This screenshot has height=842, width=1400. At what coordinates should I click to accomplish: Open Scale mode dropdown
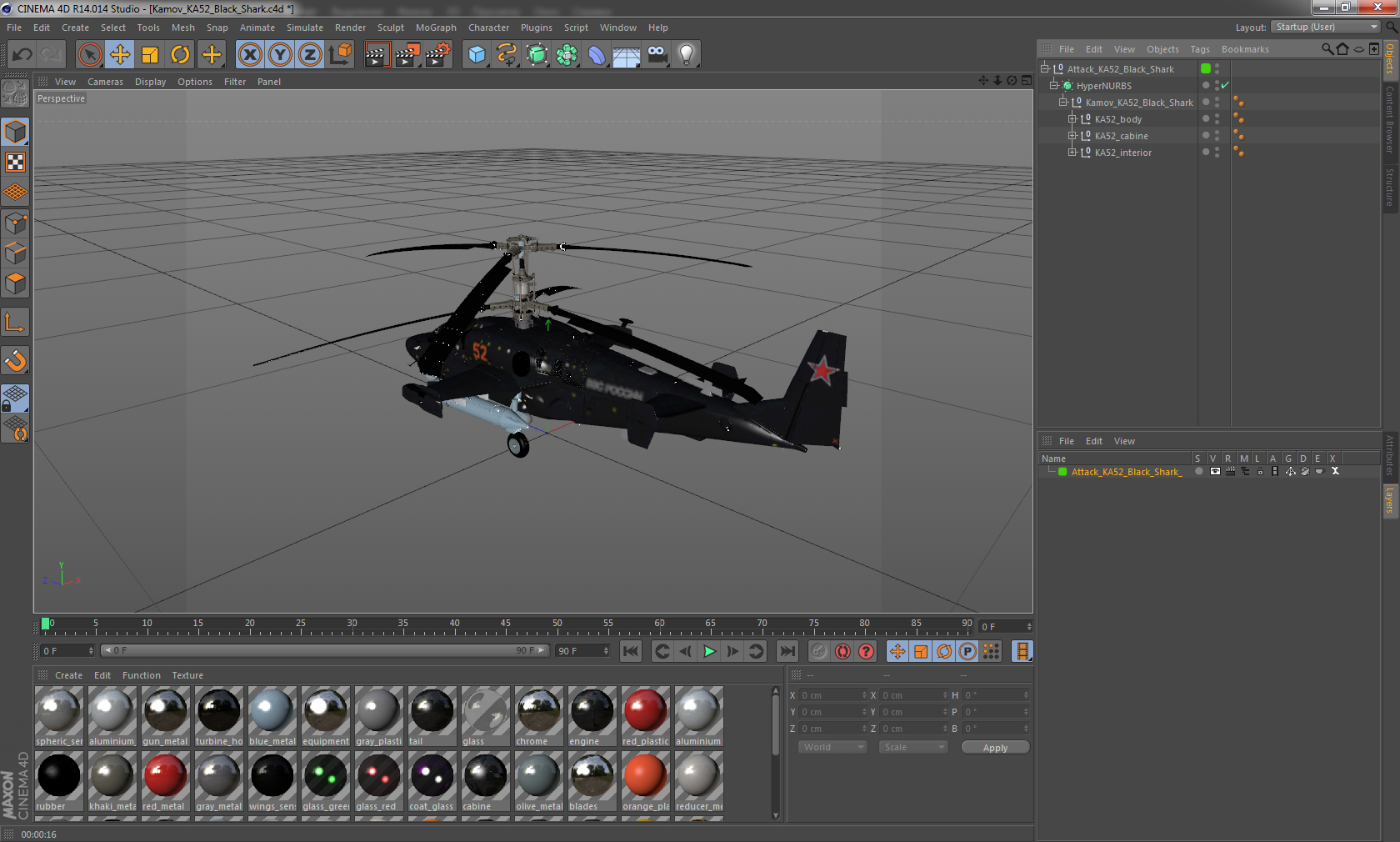[913, 747]
